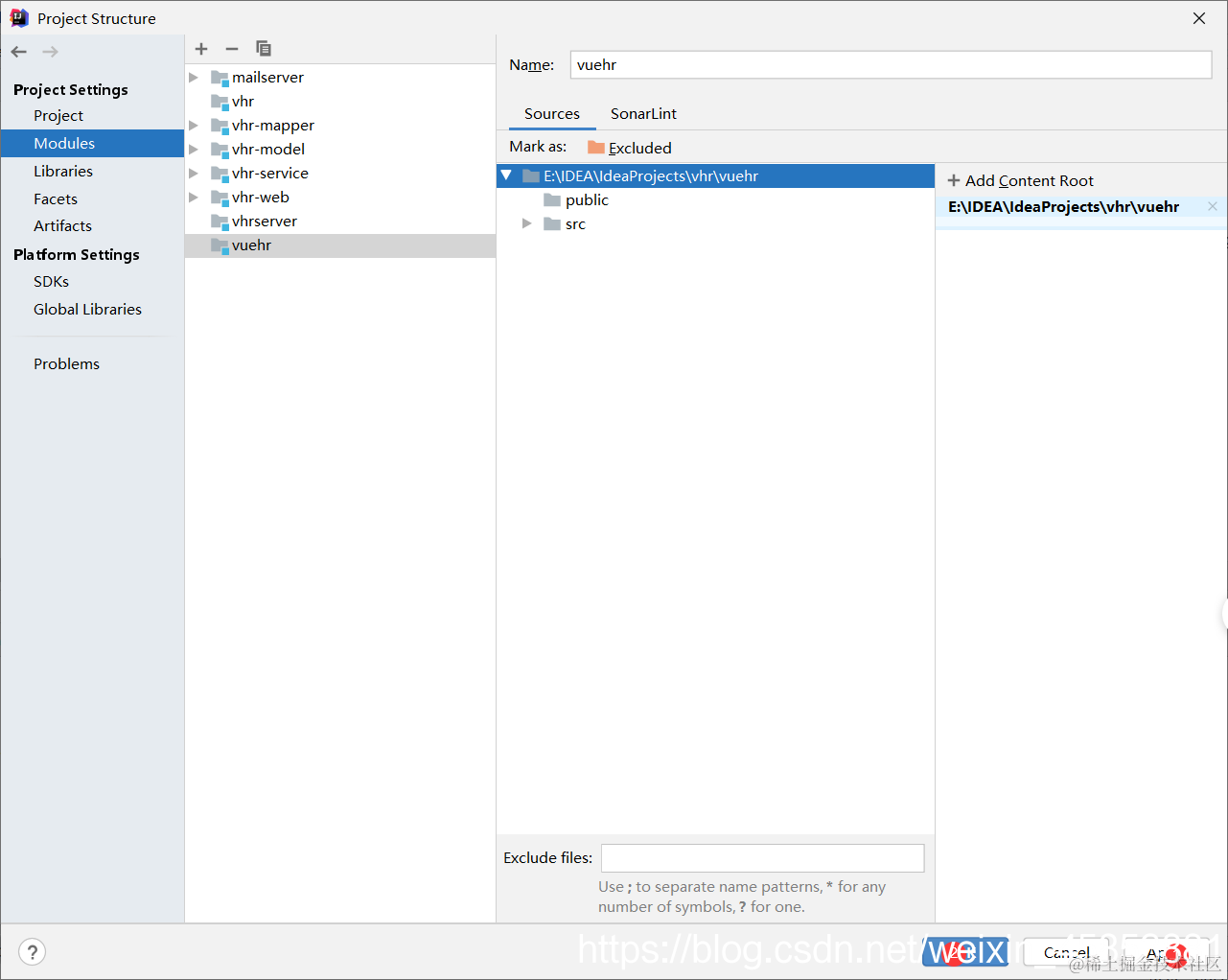Click the Exclude files input field
Image resolution: width=1228 pixels, height=980 pixels.
(762, 858)
